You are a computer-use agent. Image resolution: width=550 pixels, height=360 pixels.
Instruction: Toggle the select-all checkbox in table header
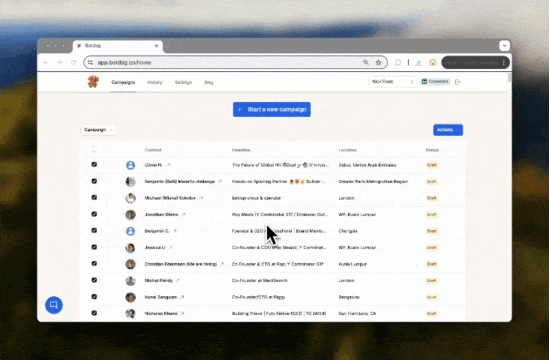coord(94,150)
